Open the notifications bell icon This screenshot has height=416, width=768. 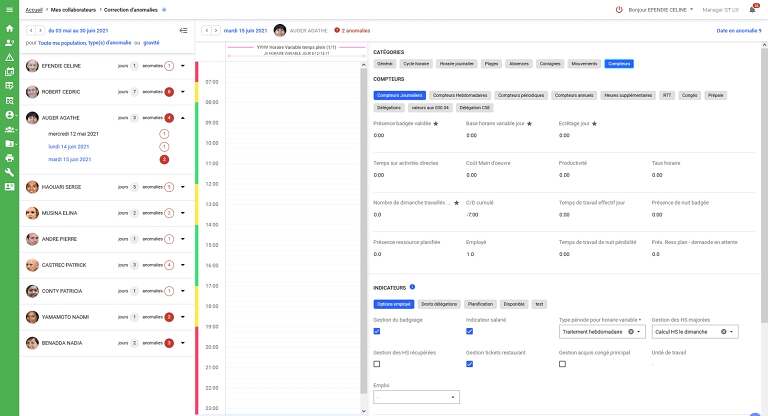pos(752,10)
